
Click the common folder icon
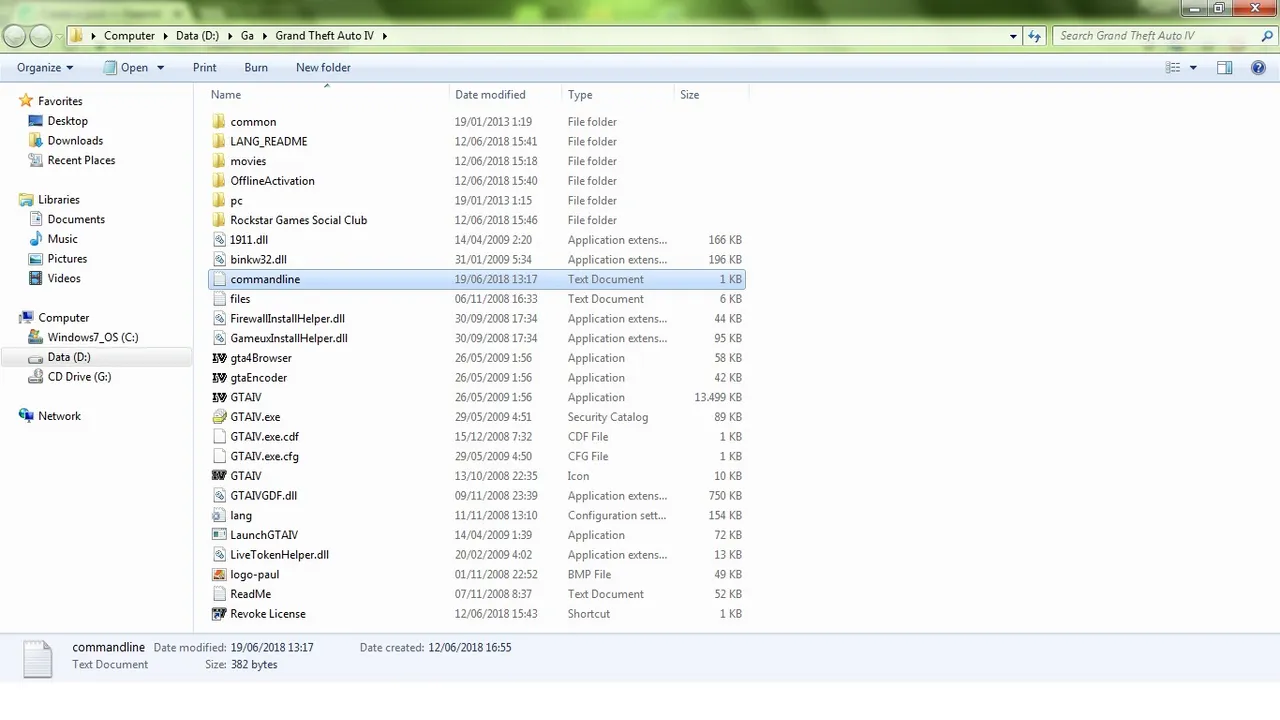(x=220, y=122)
